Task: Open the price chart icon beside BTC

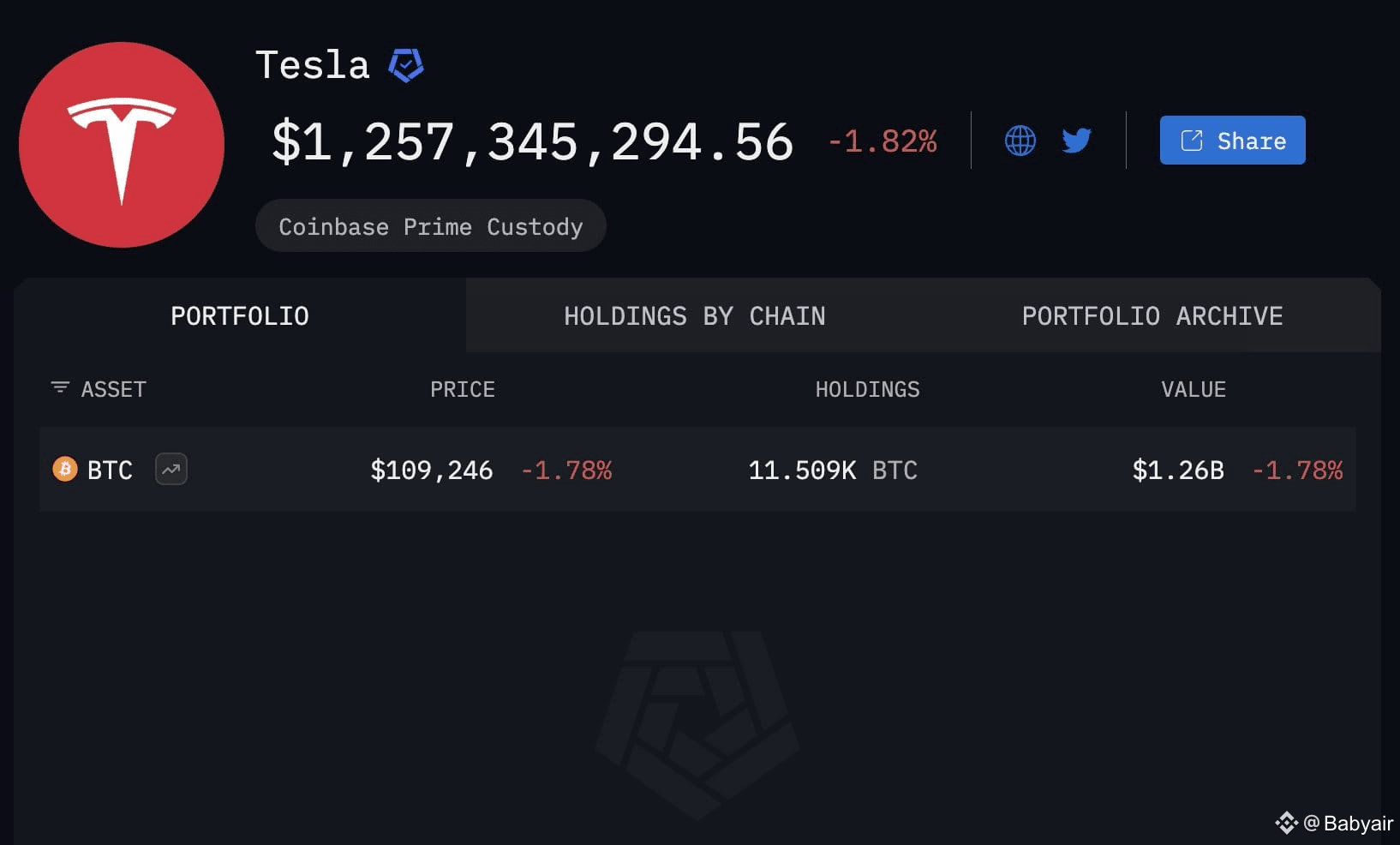Action: tap(171, 470)
